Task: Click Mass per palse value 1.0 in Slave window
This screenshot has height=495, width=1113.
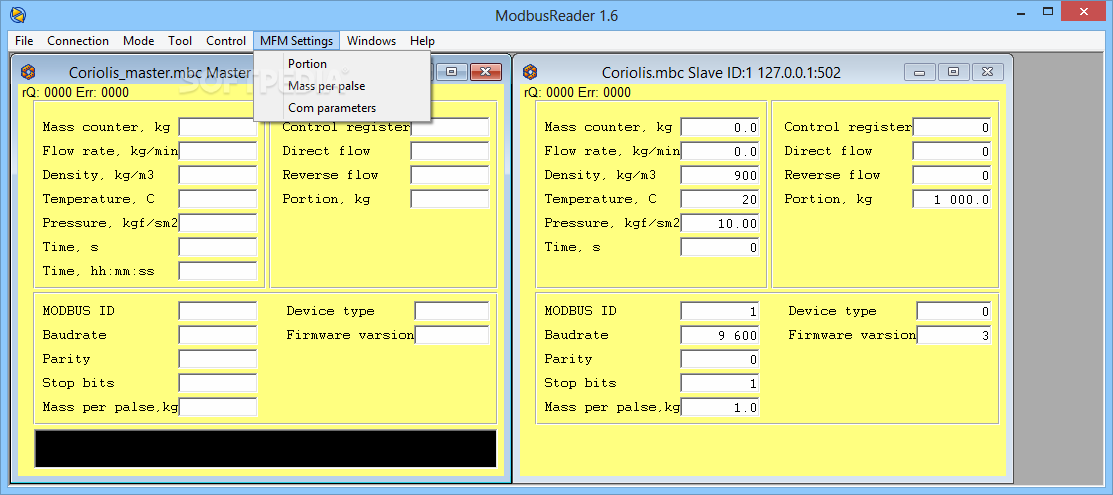Action: 720,408
